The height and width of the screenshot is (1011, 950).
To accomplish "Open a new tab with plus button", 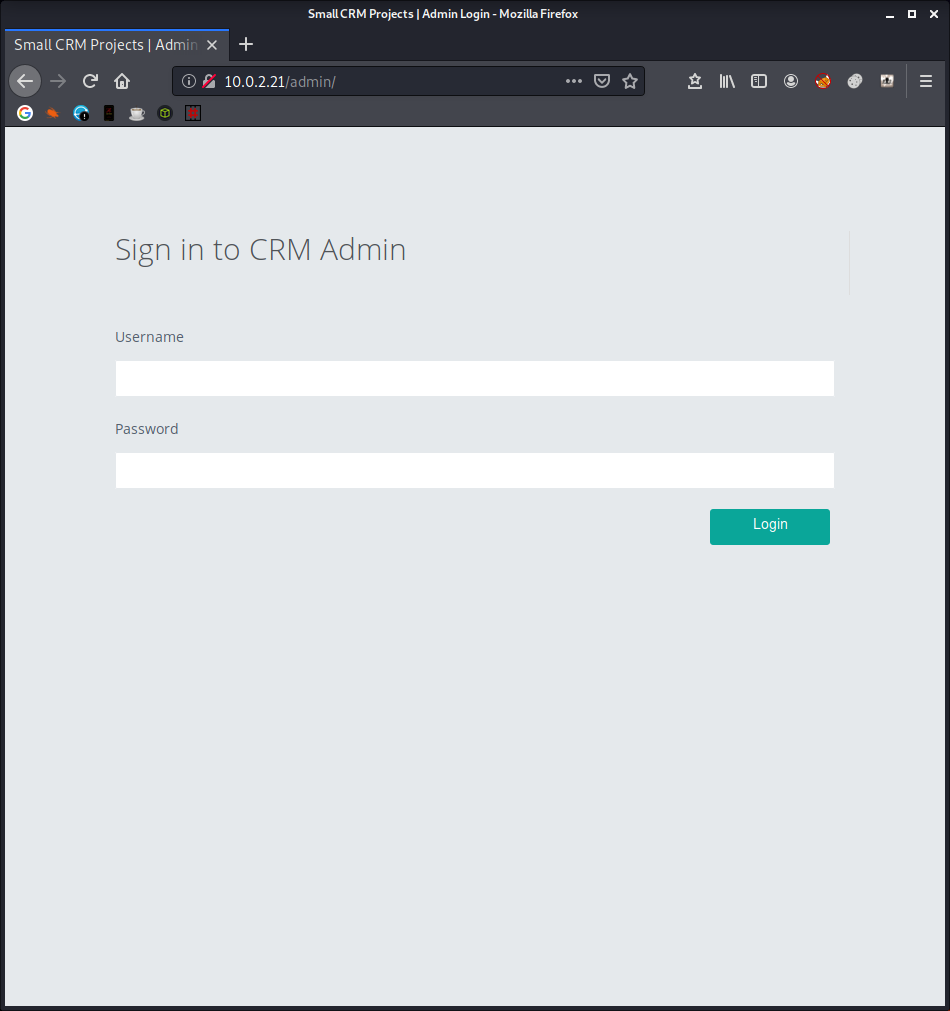I will point(246,45).
